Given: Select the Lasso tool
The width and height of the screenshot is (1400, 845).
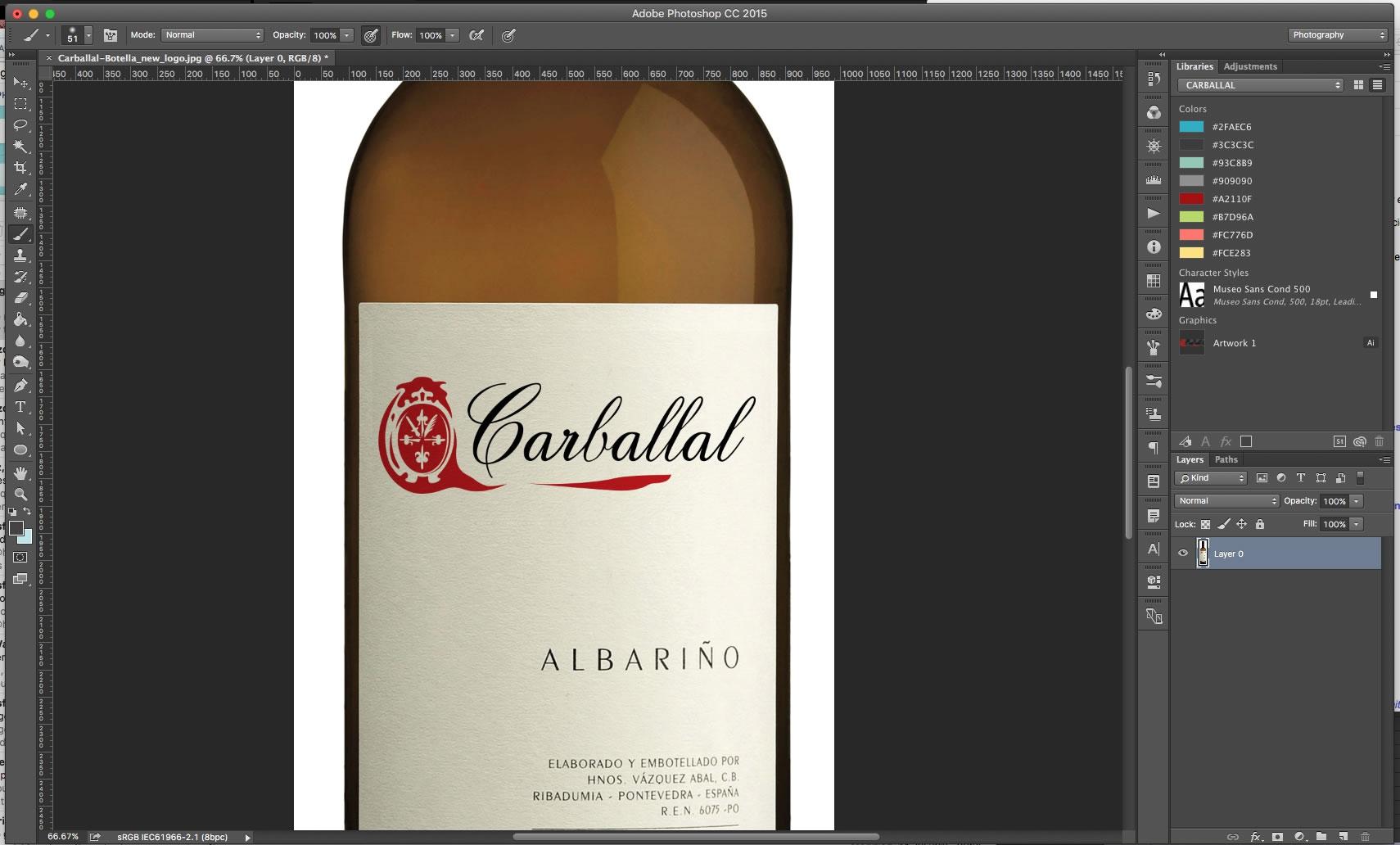Looking at the screenshot, I should point(20,125).
